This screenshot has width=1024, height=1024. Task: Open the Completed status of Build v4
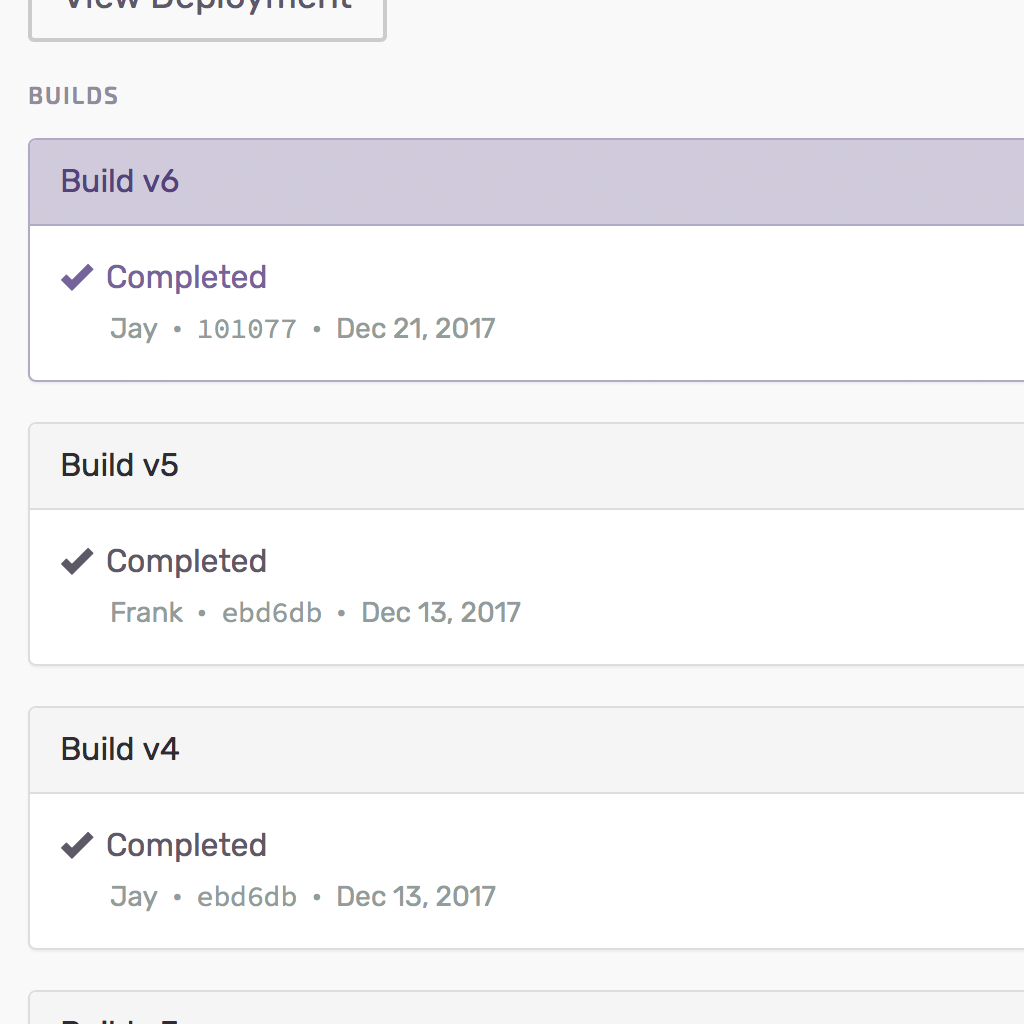click(186, 846)
